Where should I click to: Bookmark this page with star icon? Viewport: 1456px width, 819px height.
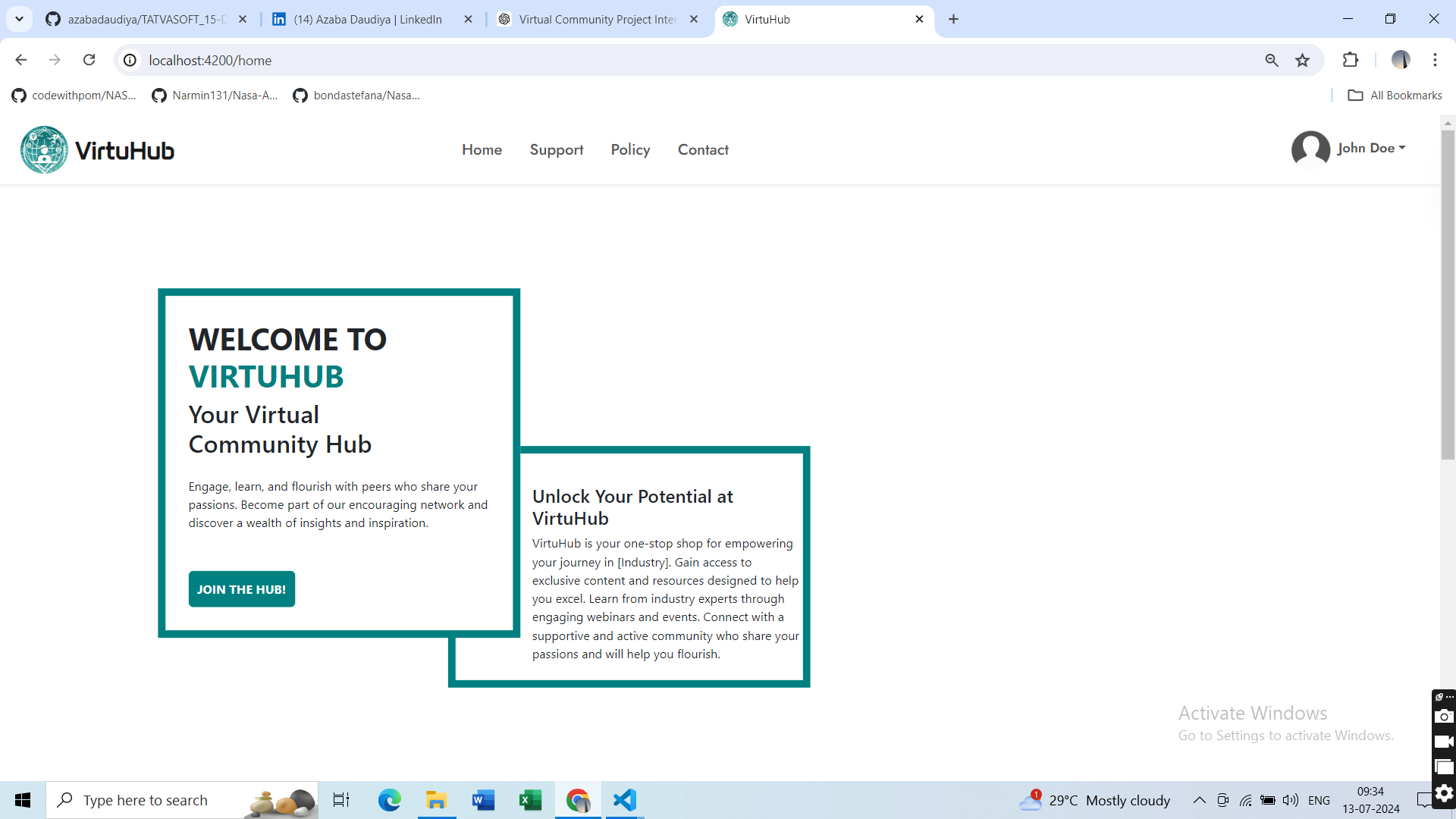point(1303,60)
